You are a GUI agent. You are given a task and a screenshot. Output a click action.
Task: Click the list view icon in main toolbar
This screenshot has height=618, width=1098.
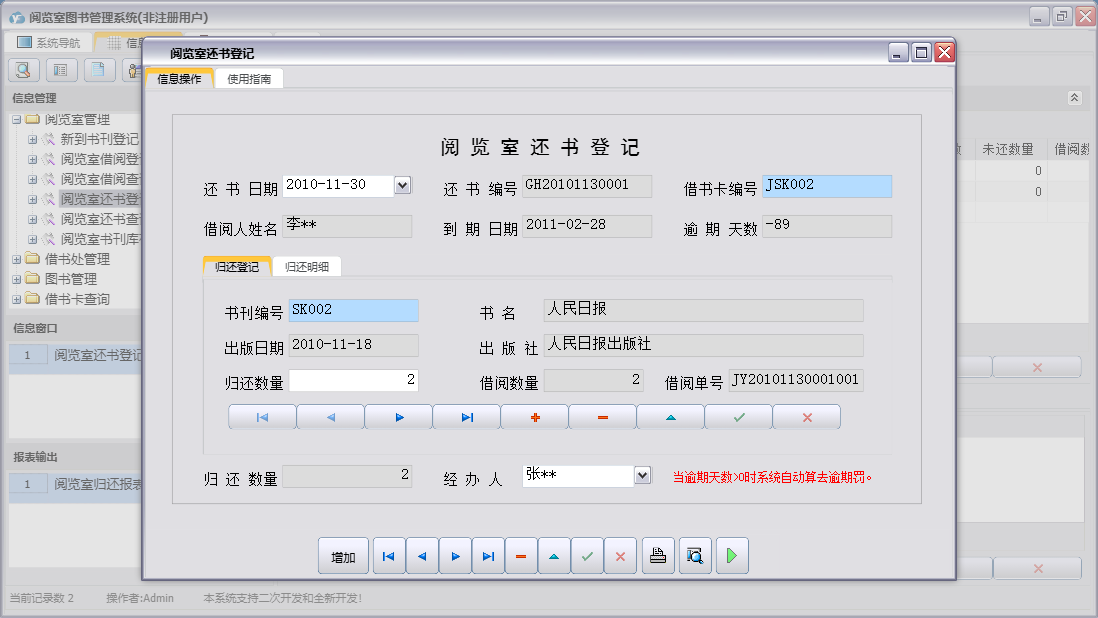(61, 70)
